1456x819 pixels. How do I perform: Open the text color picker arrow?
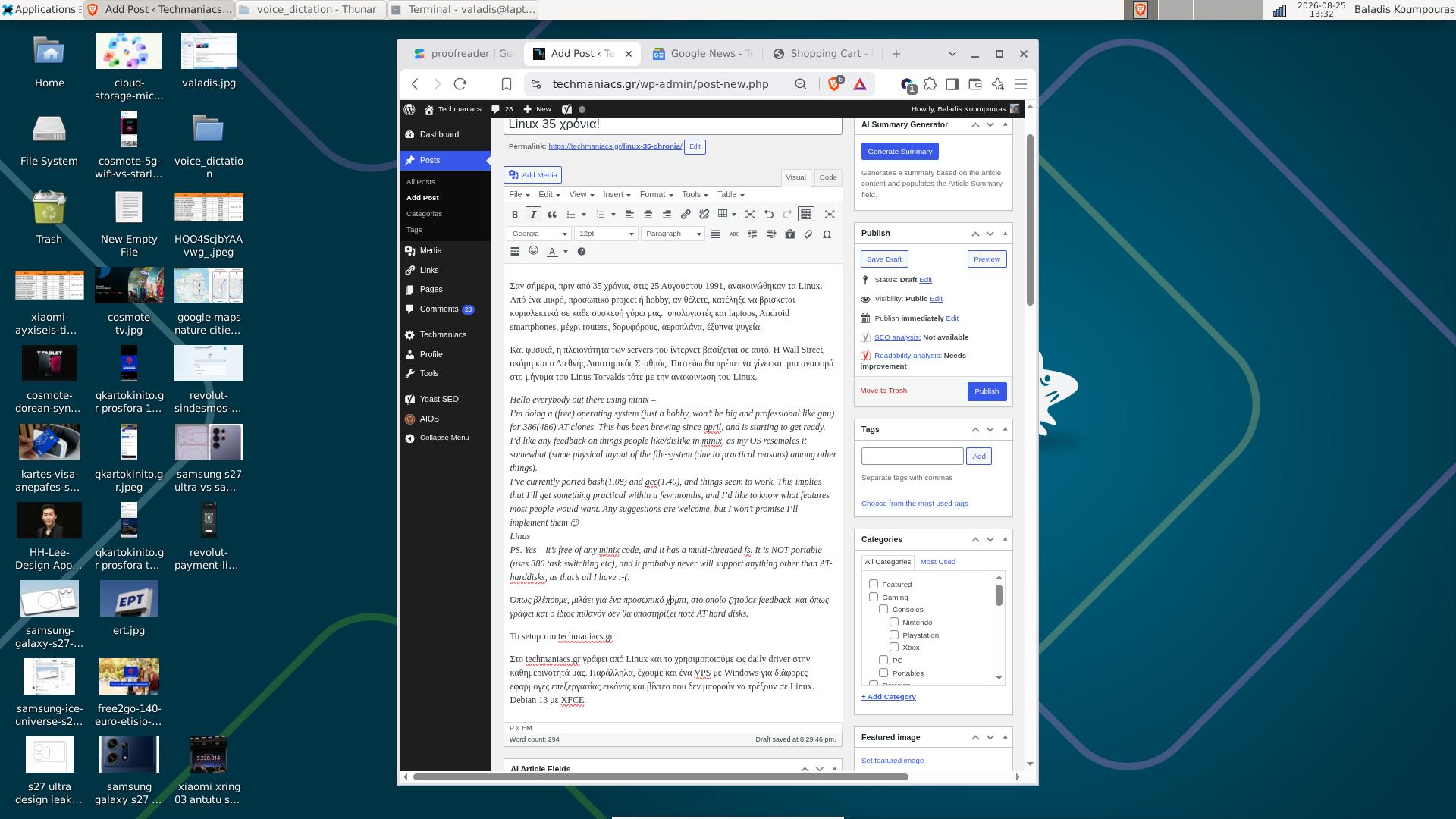(x=565, y=251)
